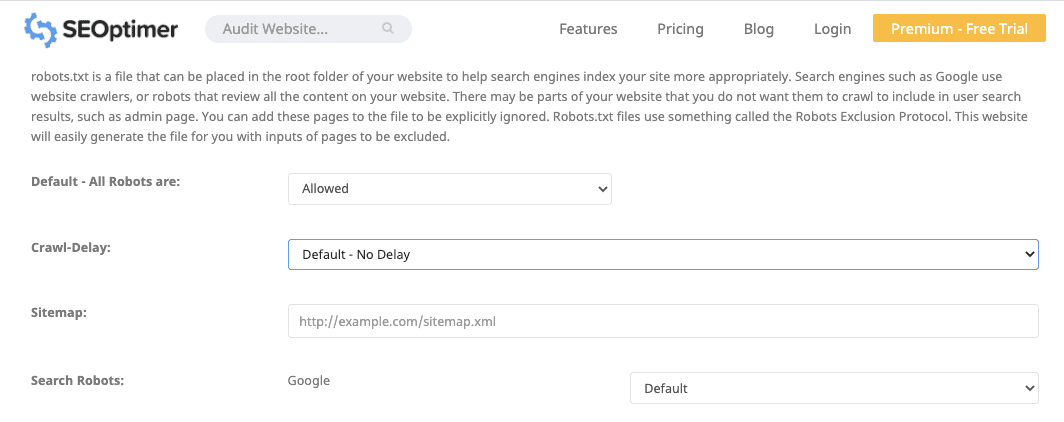This screenshot has width=1064, height=422.
Task: Open the Blog link in navigation
Action: tap(759, 29)
